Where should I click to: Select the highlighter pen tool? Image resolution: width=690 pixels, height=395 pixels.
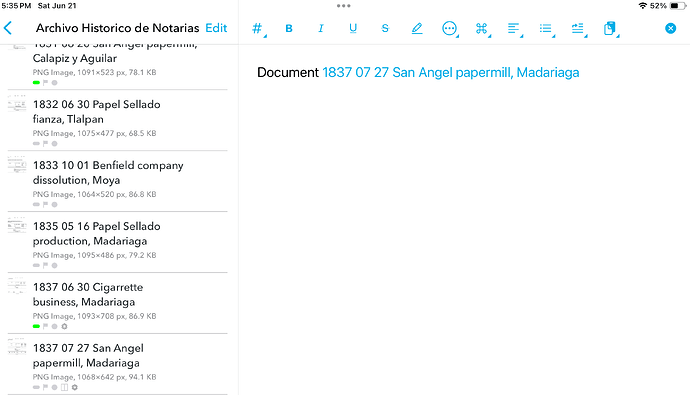[417, 29]
